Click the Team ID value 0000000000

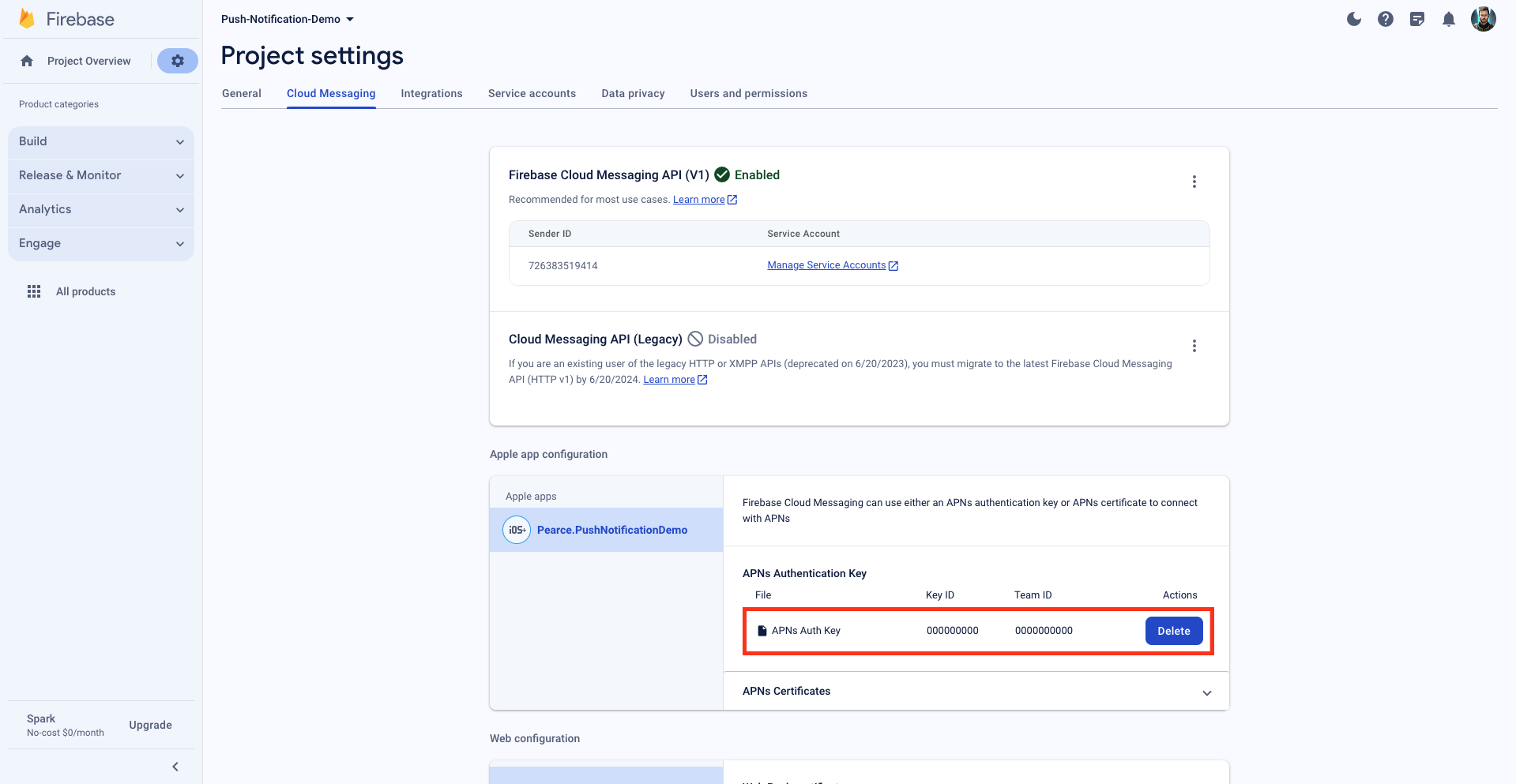coord(1044,631)
